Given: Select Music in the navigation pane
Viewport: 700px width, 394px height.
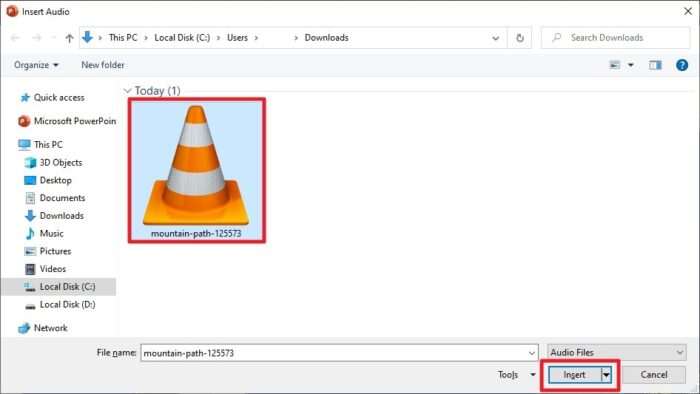Looking at the screenshot, I should pyautogui.click(x=45, y=233).
